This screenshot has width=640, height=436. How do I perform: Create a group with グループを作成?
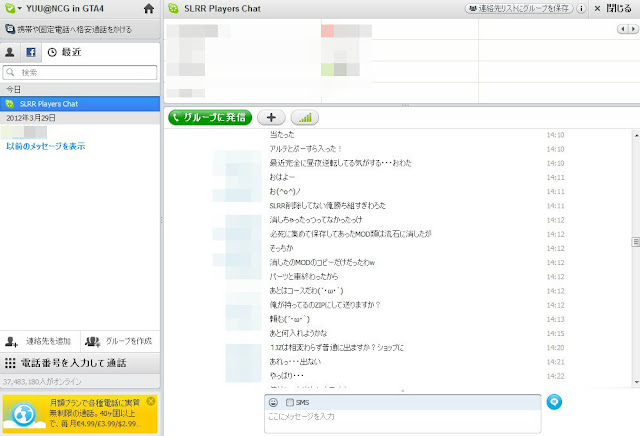[120, 341]
